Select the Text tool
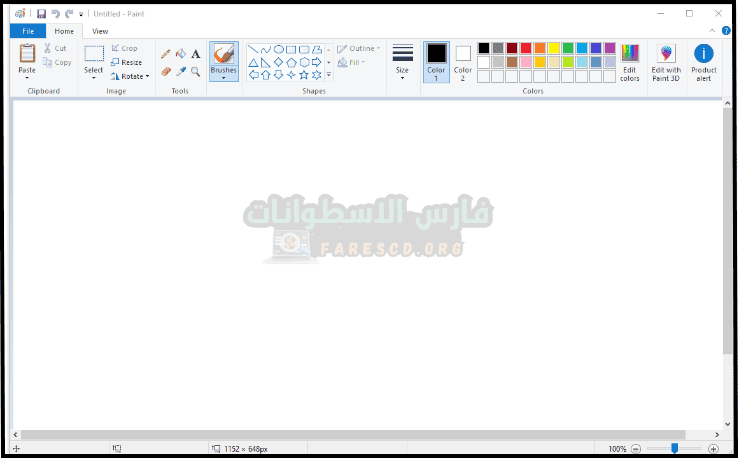 tap(195, 54)
